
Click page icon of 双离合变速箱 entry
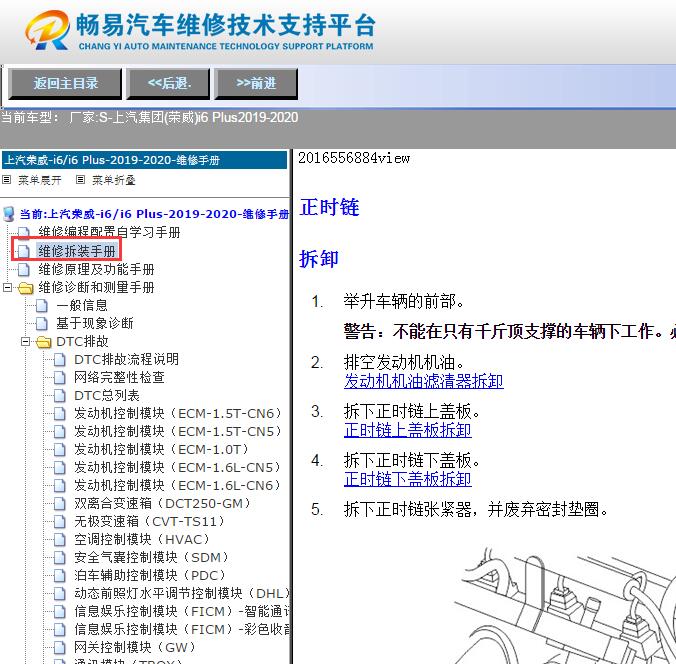click(60, 504)
